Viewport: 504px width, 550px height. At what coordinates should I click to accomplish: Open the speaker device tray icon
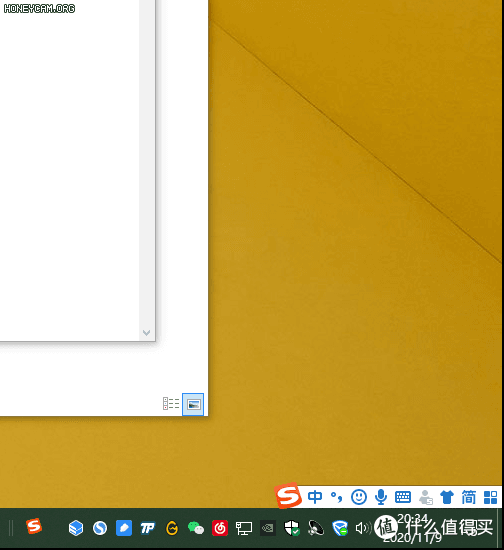click(x=316, y=528)
